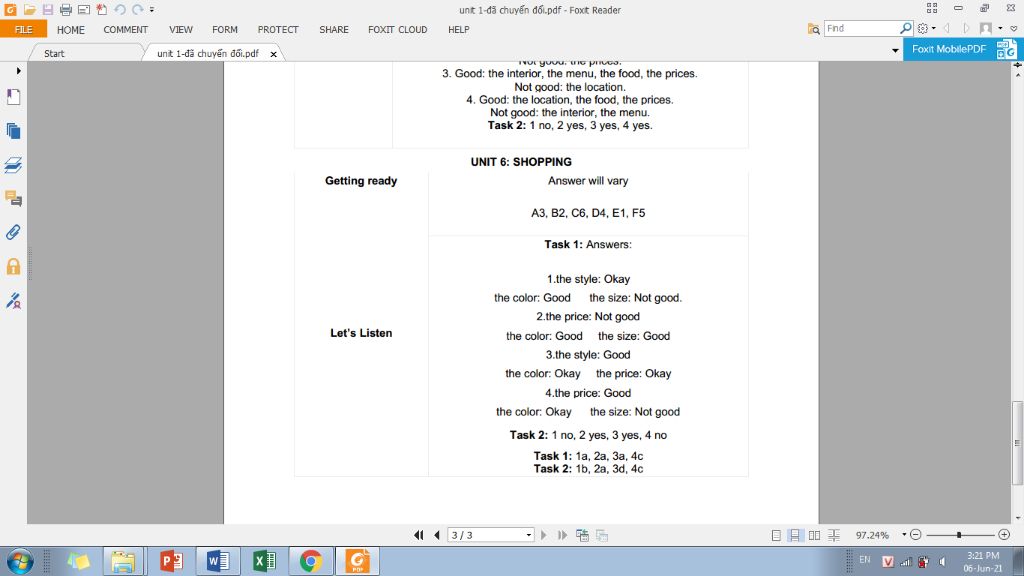Click the zoom in plus button
This screenshot has width=1024, height=576.
[1004, 535]
